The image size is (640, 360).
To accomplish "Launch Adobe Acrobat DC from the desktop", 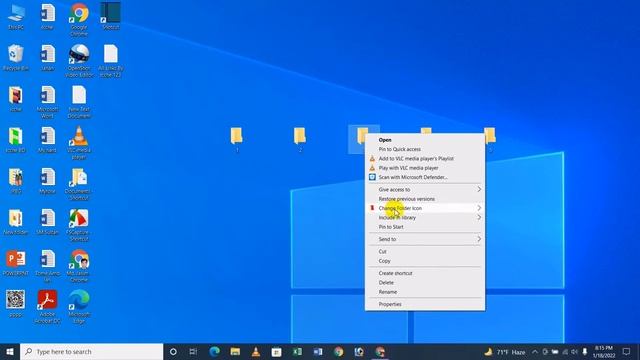I will pyautogui.click(x=47, y=306).
